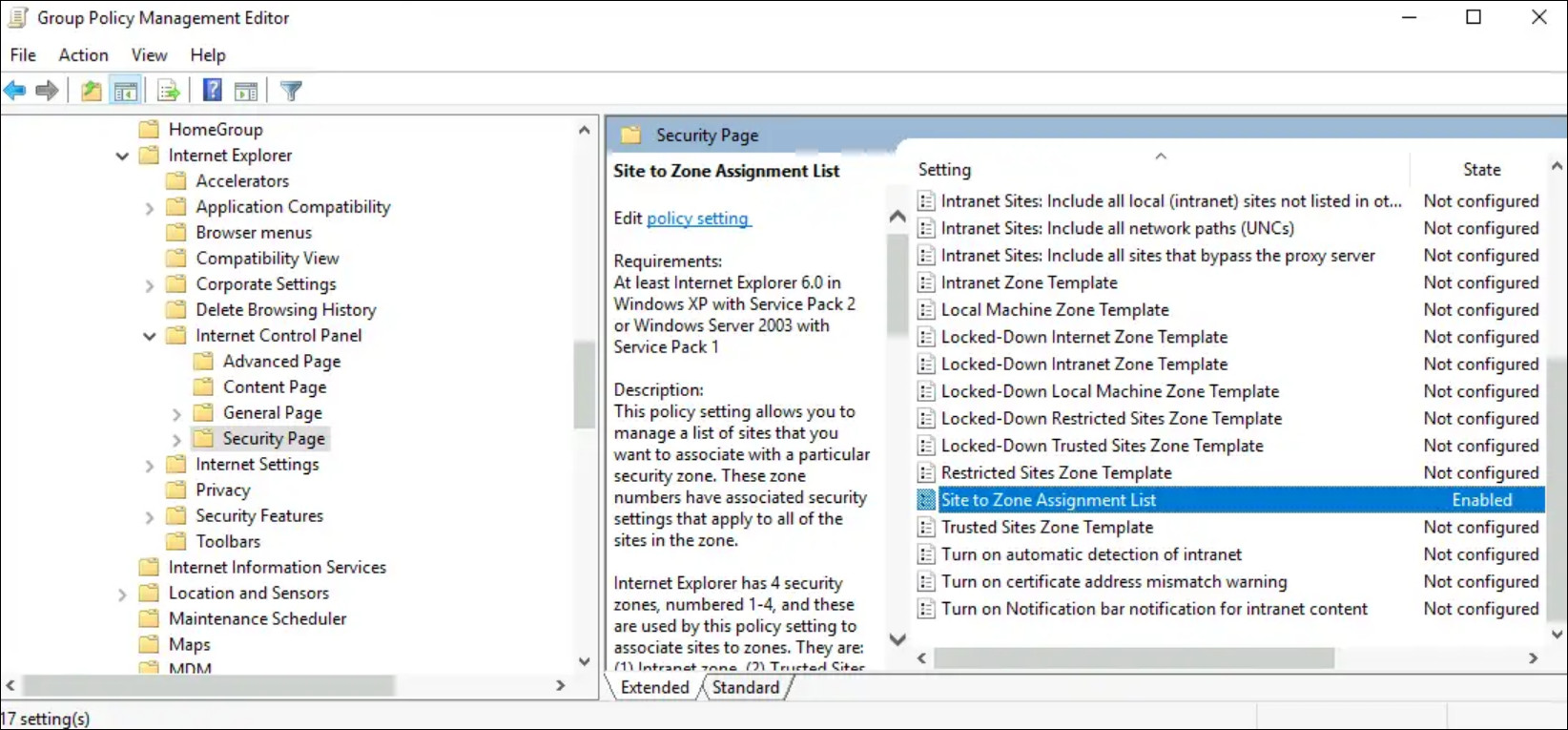Screen dimensions: 1568x730
Task: Open the 'policy setting' edit link
Action: [698, 219]
